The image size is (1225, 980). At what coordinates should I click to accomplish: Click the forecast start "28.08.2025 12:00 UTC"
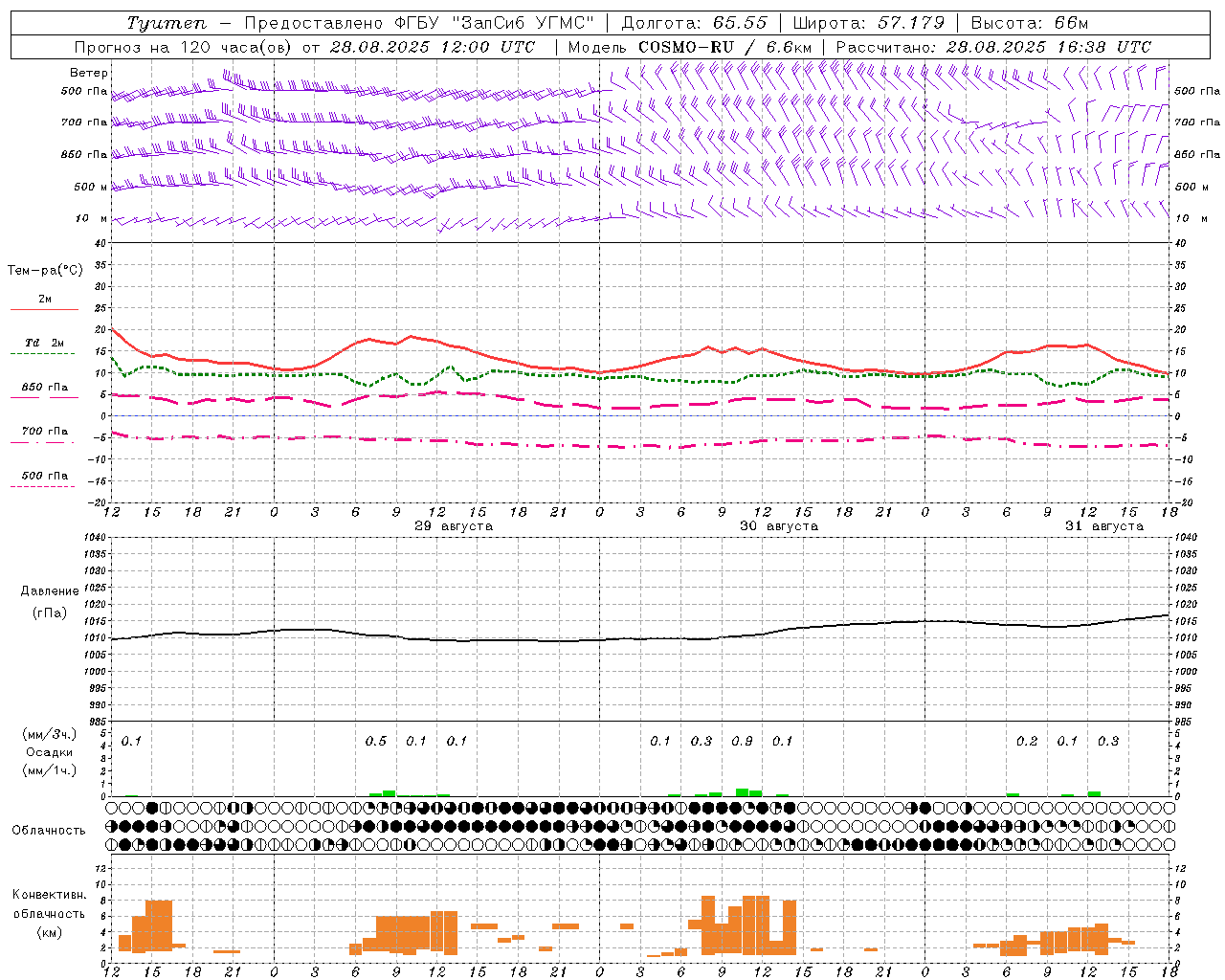click(432, 47)
